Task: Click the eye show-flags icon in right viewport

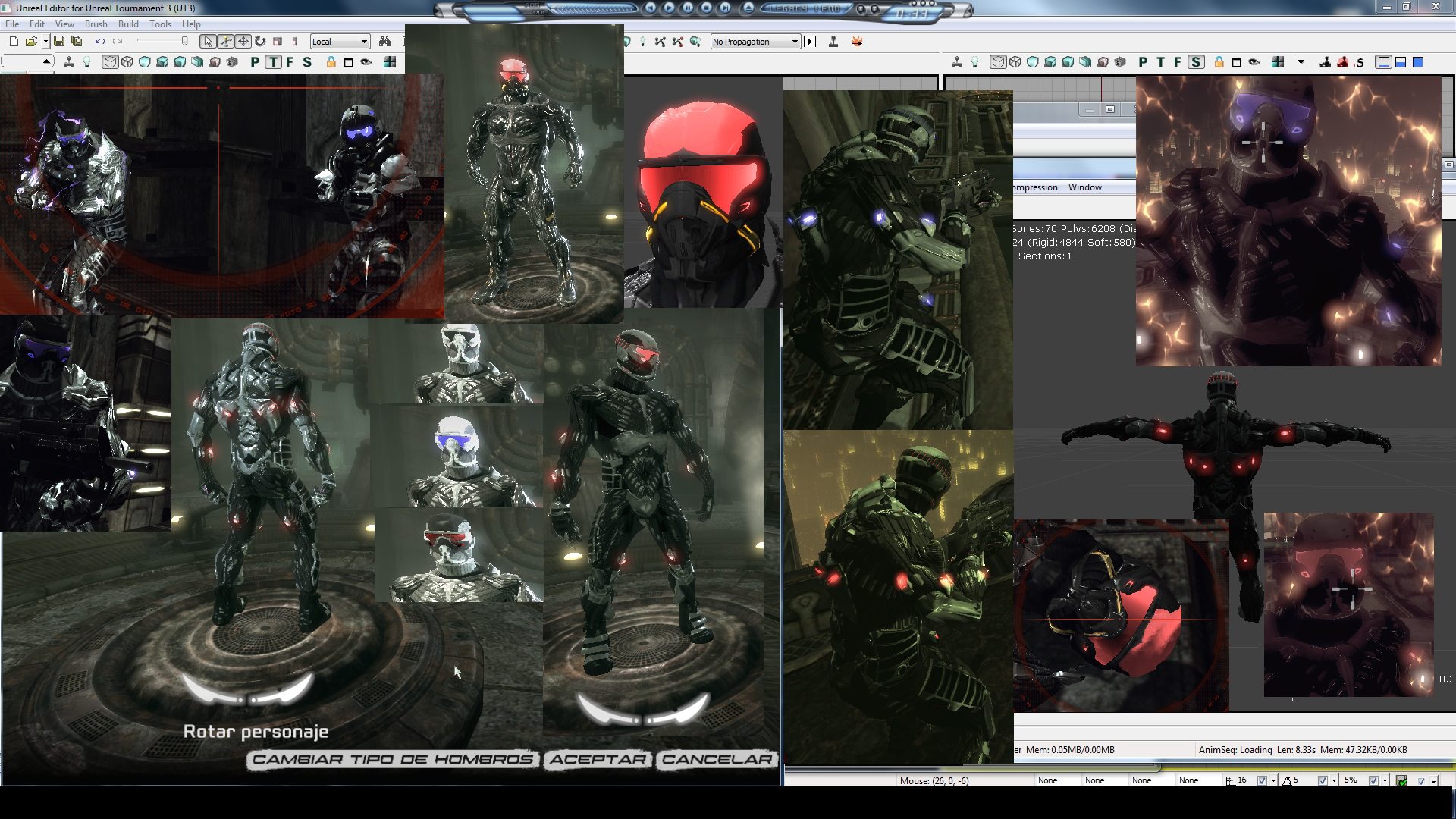Action: (1254, 62)
